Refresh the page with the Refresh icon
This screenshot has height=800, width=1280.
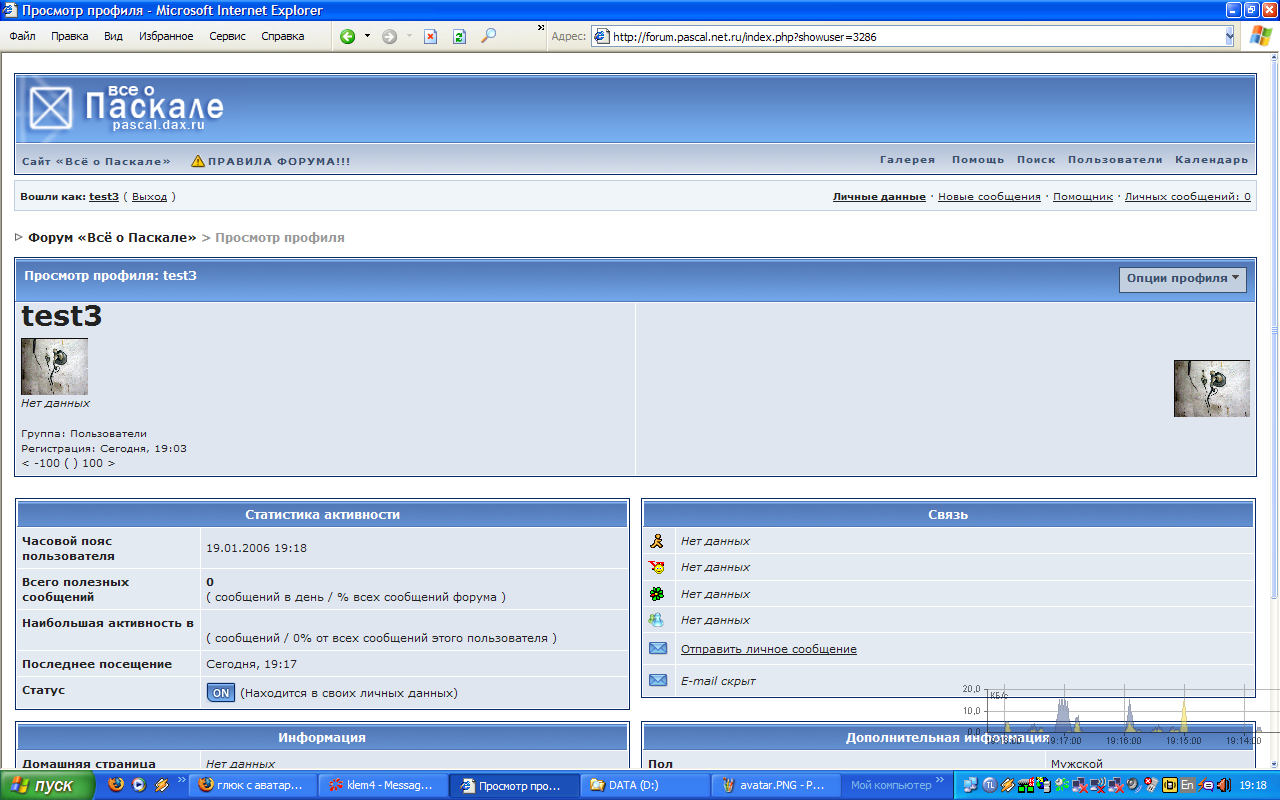click(x=459, y=36)
